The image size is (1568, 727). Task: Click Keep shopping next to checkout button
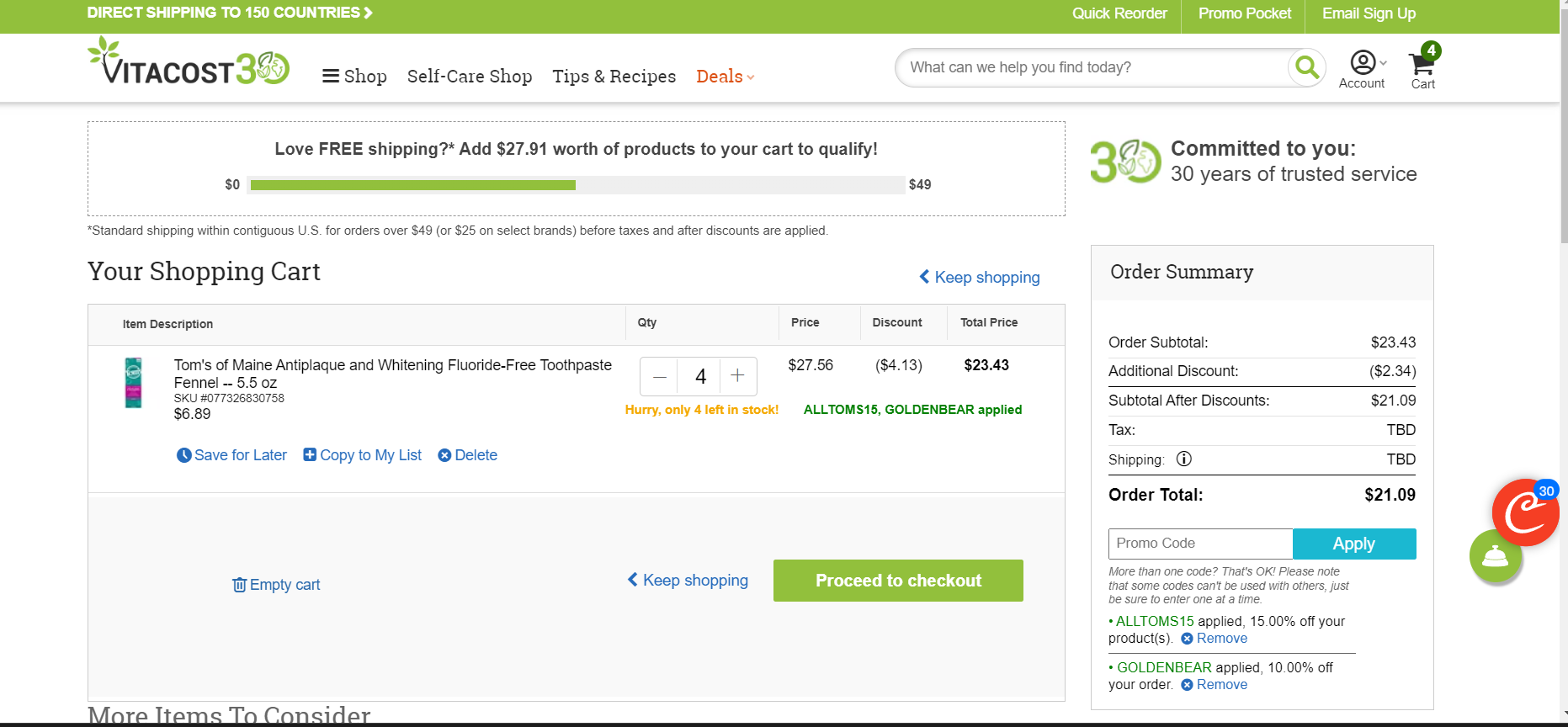688,581
